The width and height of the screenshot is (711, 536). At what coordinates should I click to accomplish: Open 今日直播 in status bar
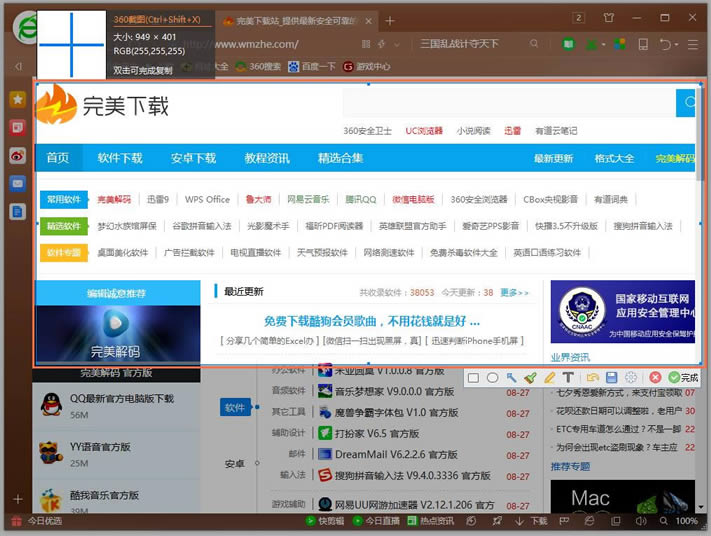[376, 521]
